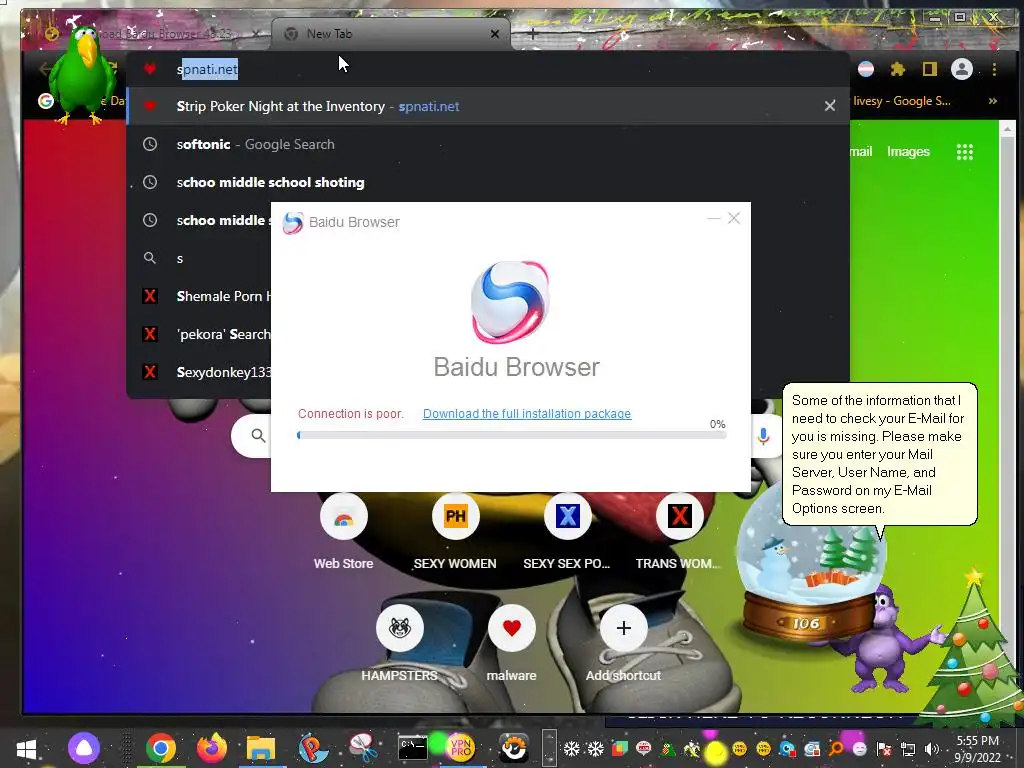Click the network tray icon
Image resolution: width=1024 pixels, height=768 pixels.
[x=908, y=749]
